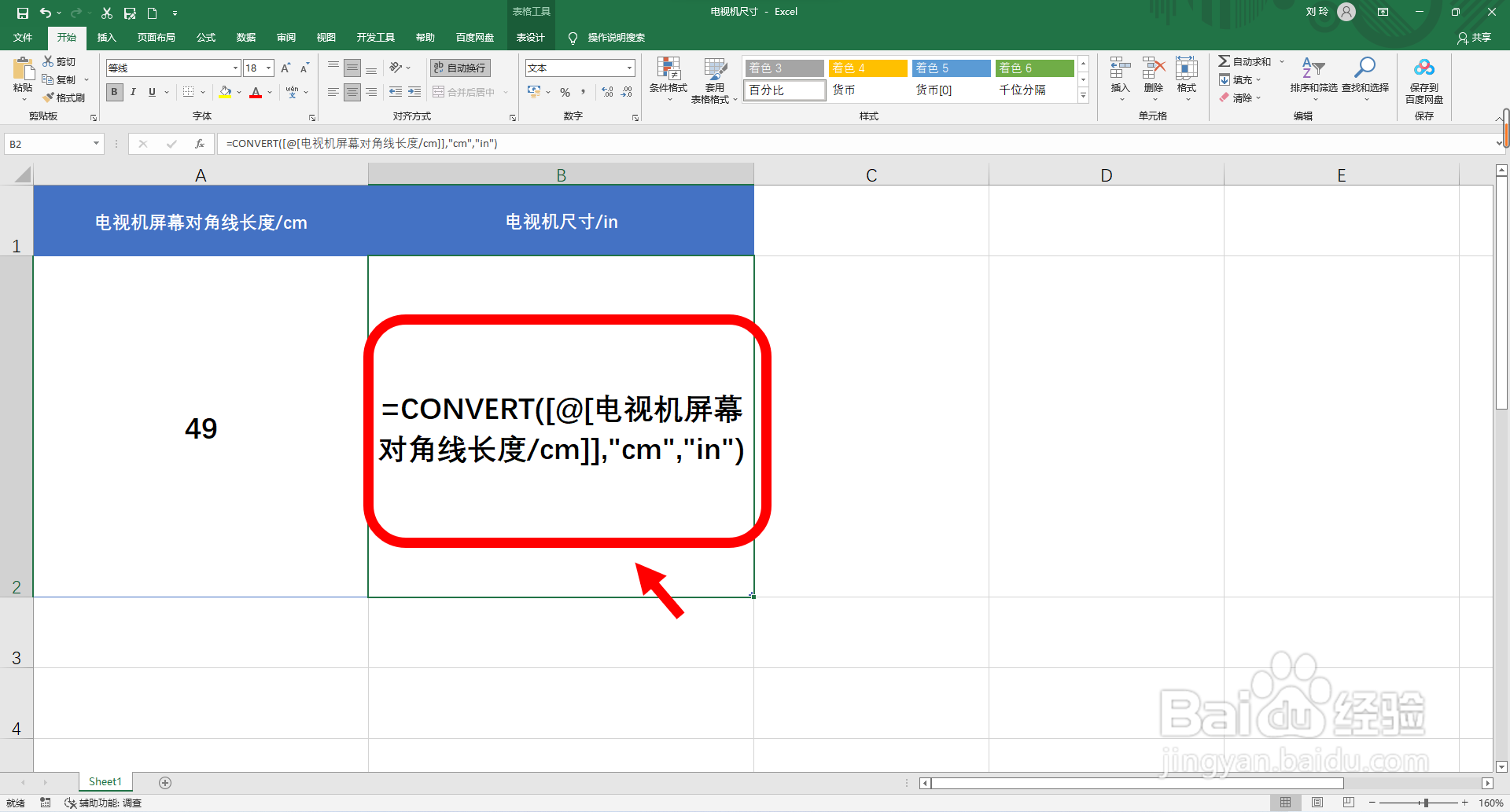Open 条件格式 conditional formatting
Screen dimensions: 1510x812
coord(668,79)
